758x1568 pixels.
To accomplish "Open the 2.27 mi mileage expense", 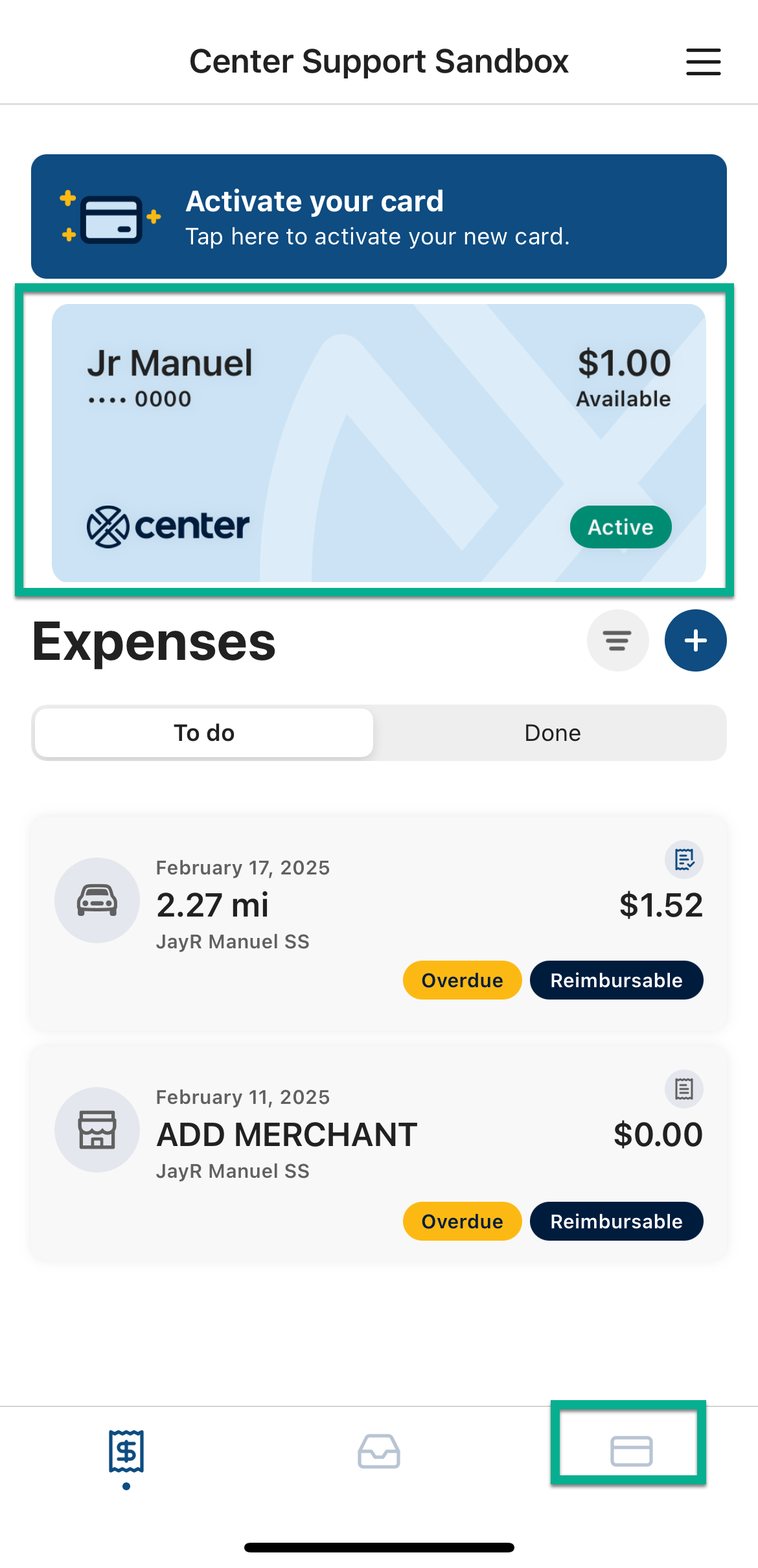I will (x=379, y=923).
